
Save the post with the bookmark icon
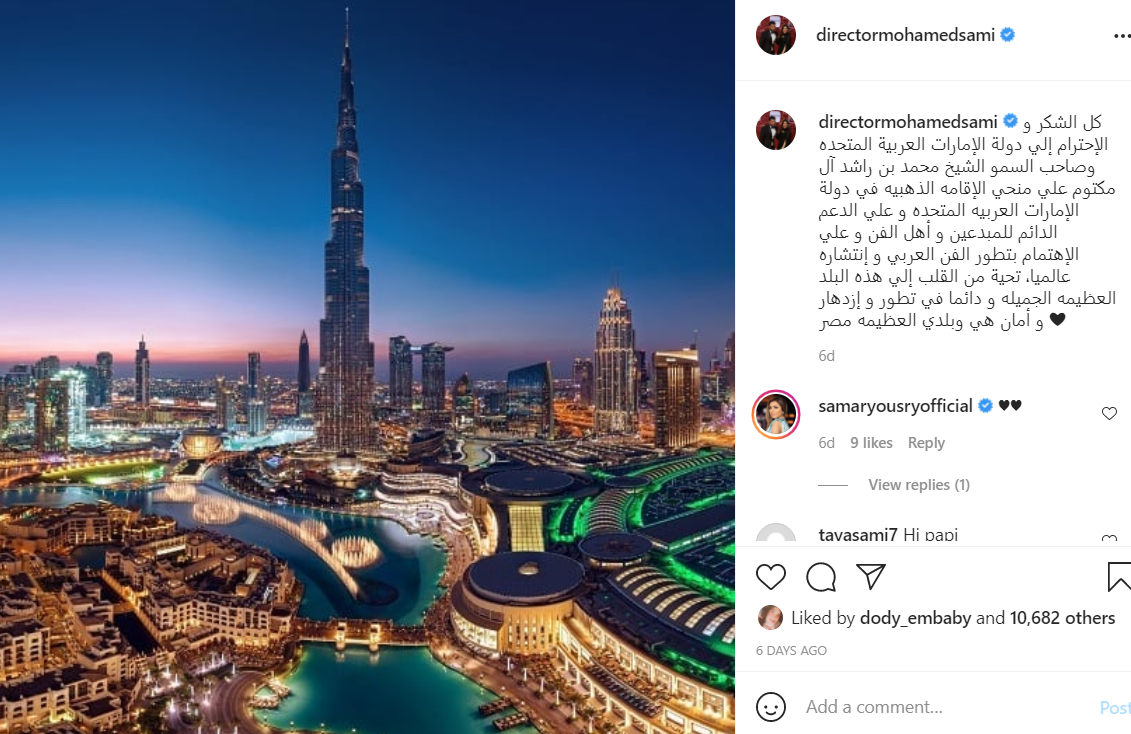1119,577
